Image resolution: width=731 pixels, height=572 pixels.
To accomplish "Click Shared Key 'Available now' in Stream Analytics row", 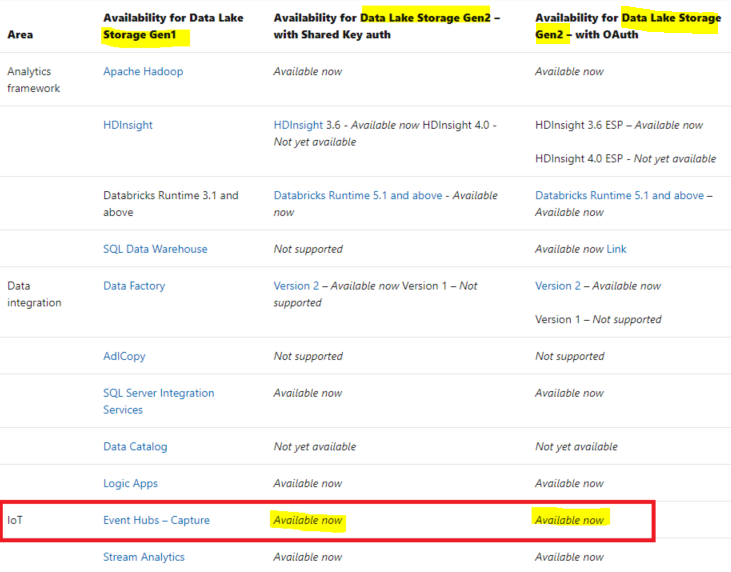I will click(x=308, y=557).
